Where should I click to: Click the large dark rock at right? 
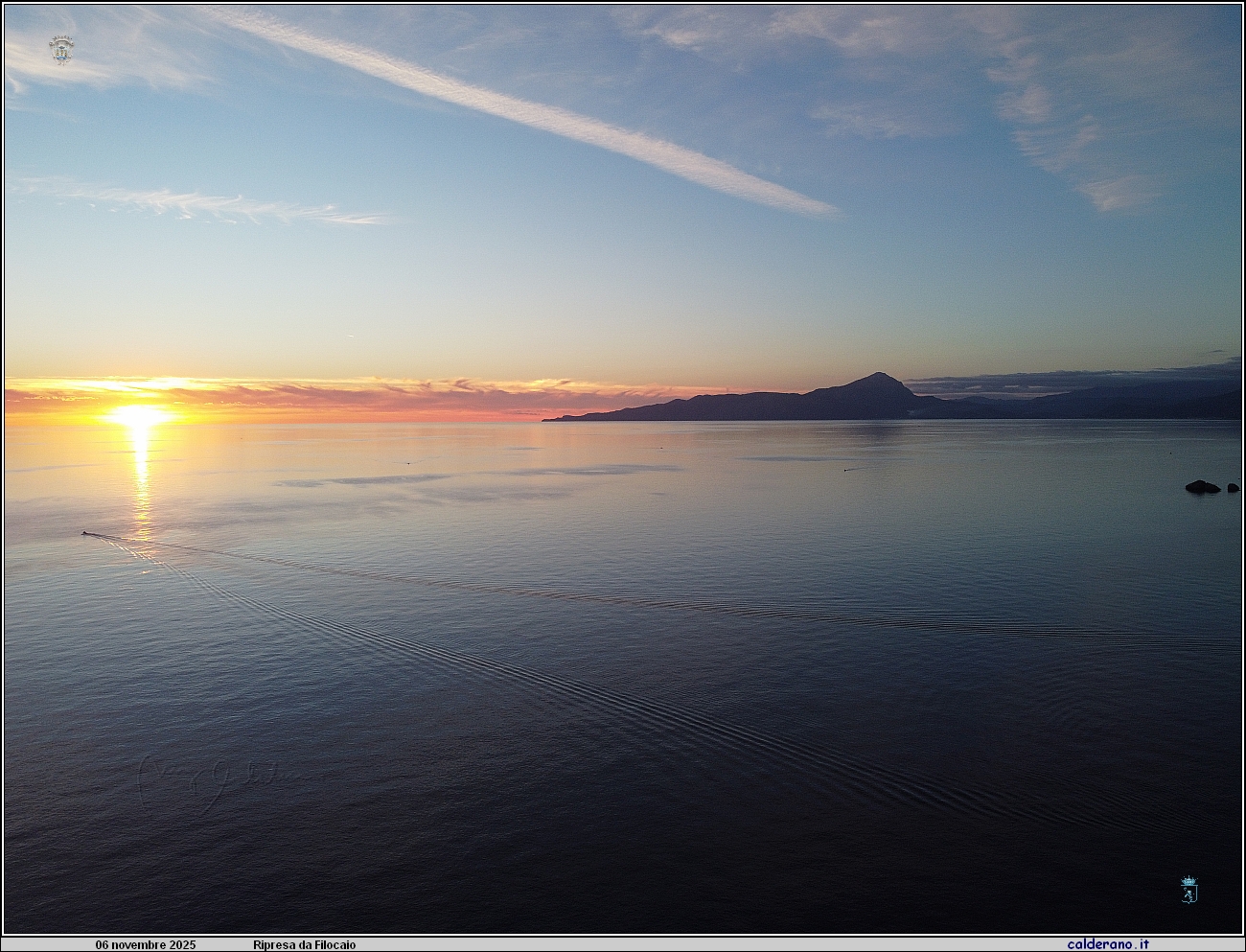(x=1202, y=487)
